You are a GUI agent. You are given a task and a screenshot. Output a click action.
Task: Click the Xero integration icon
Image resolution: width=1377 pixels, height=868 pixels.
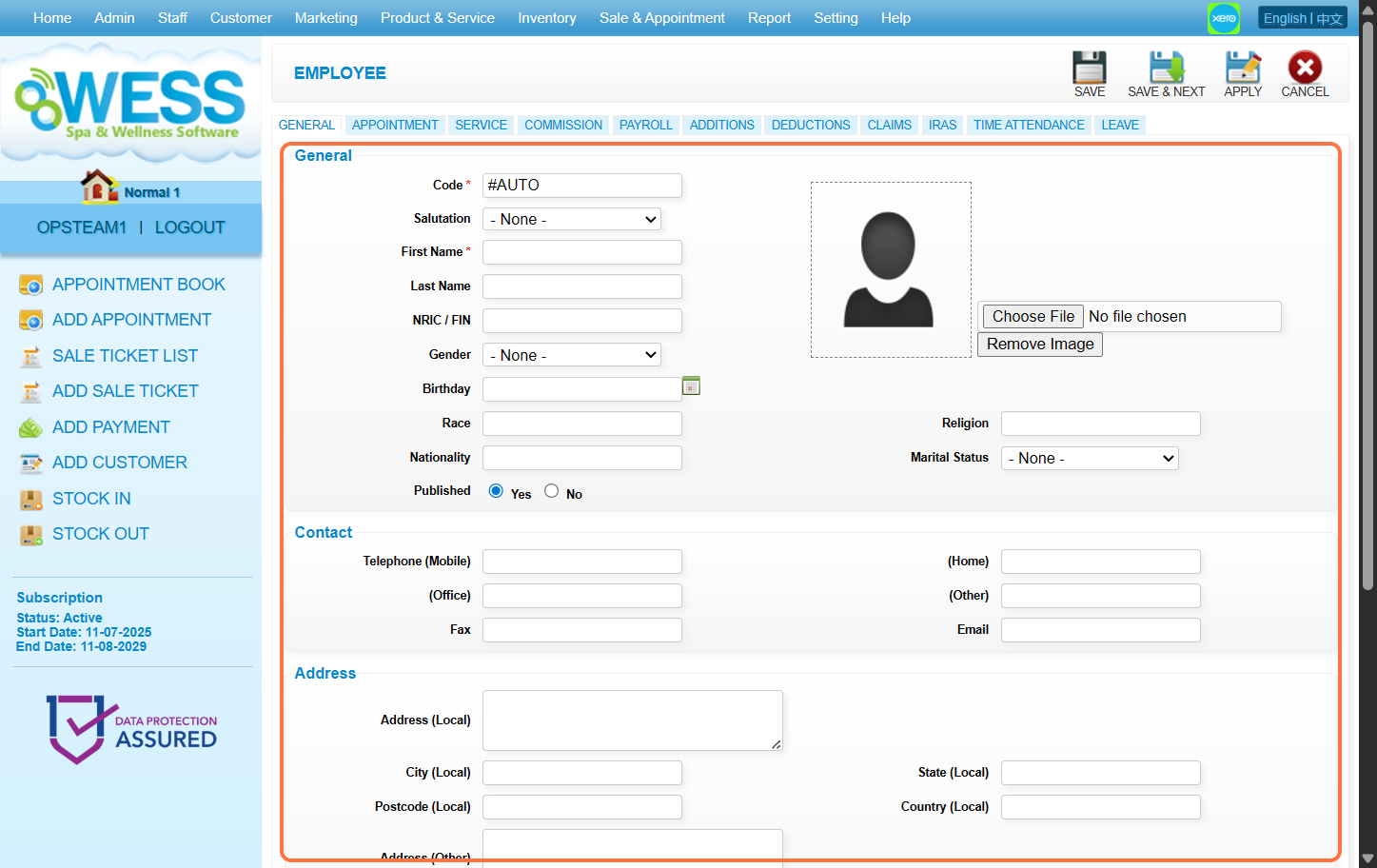tap(1223, 18)
